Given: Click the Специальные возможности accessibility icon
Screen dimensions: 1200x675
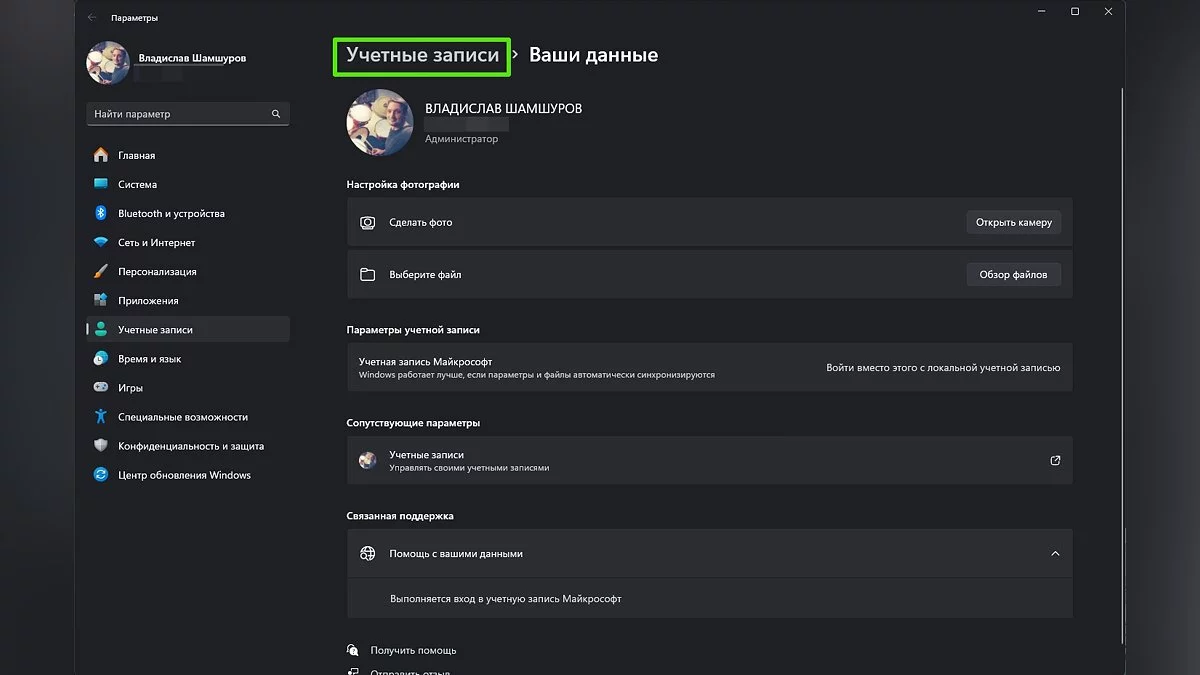Looking at the screenshot, I should (100, 416).
